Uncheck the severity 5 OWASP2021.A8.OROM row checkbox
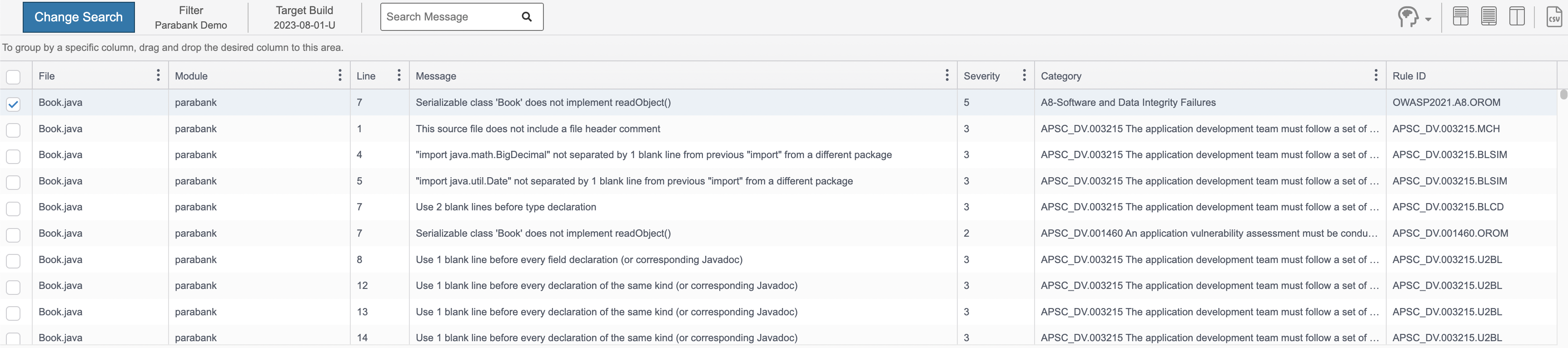This screenshot has width=1568, height=348. (x=13, y=104)
